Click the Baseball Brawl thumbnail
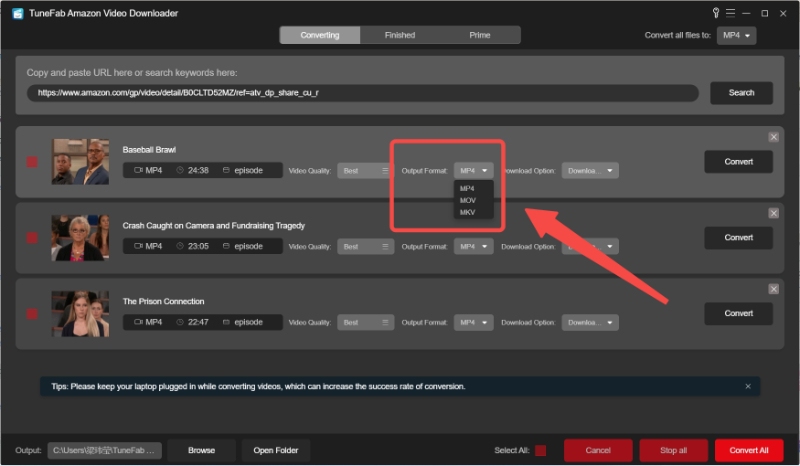The height and width of the screenshot is (466, 800). coord(80,162)
